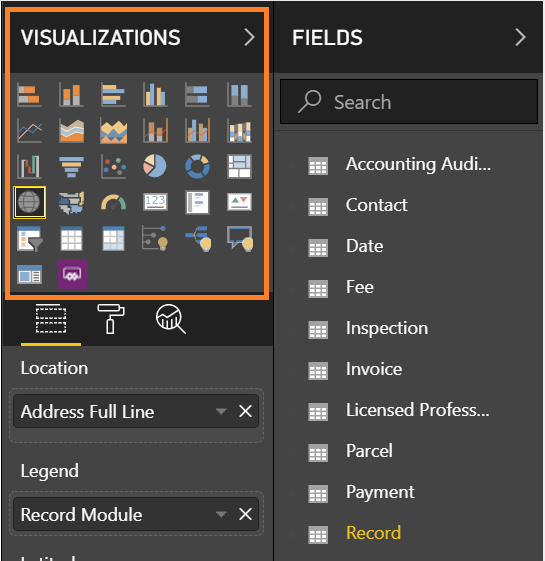Screen dimensions: 545x561
Task: Open the Analytics magnifier tab
Action: (x=170, y=319)
